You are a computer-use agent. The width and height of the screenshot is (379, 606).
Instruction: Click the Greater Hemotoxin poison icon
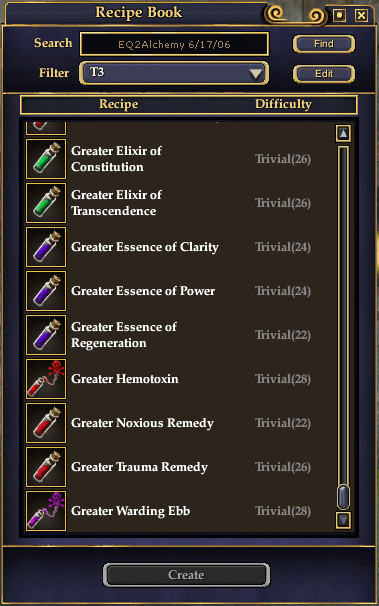click(x=46, y=379)
